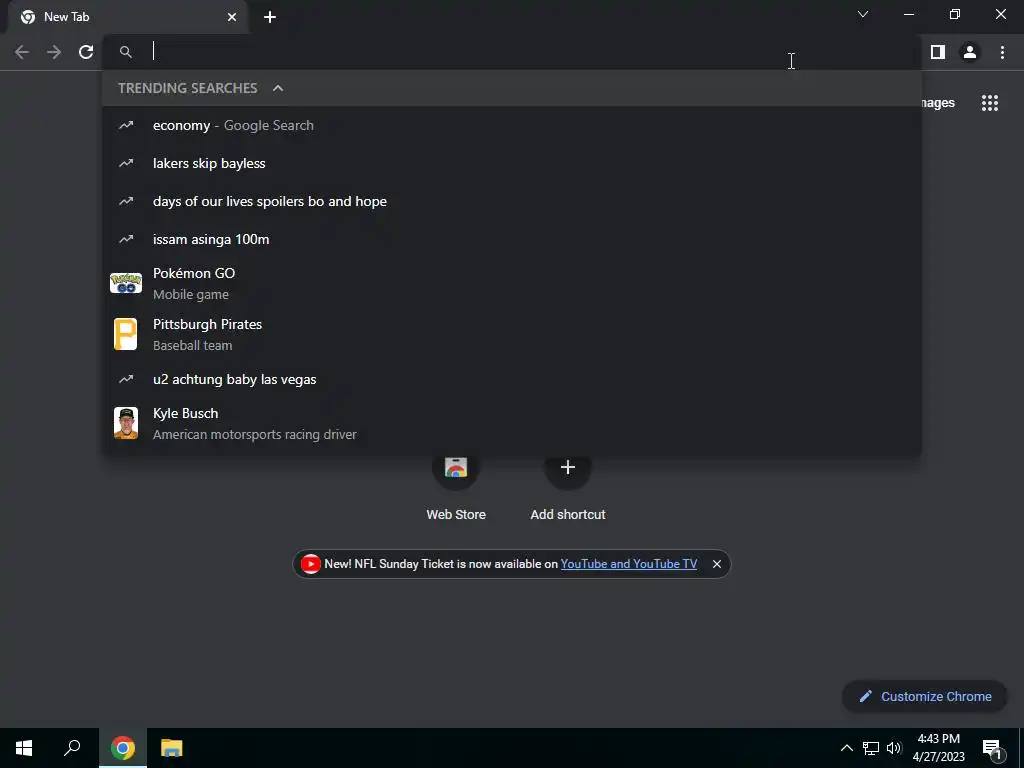Open Chrome's three-dot menu

(x=1002, y=52)
